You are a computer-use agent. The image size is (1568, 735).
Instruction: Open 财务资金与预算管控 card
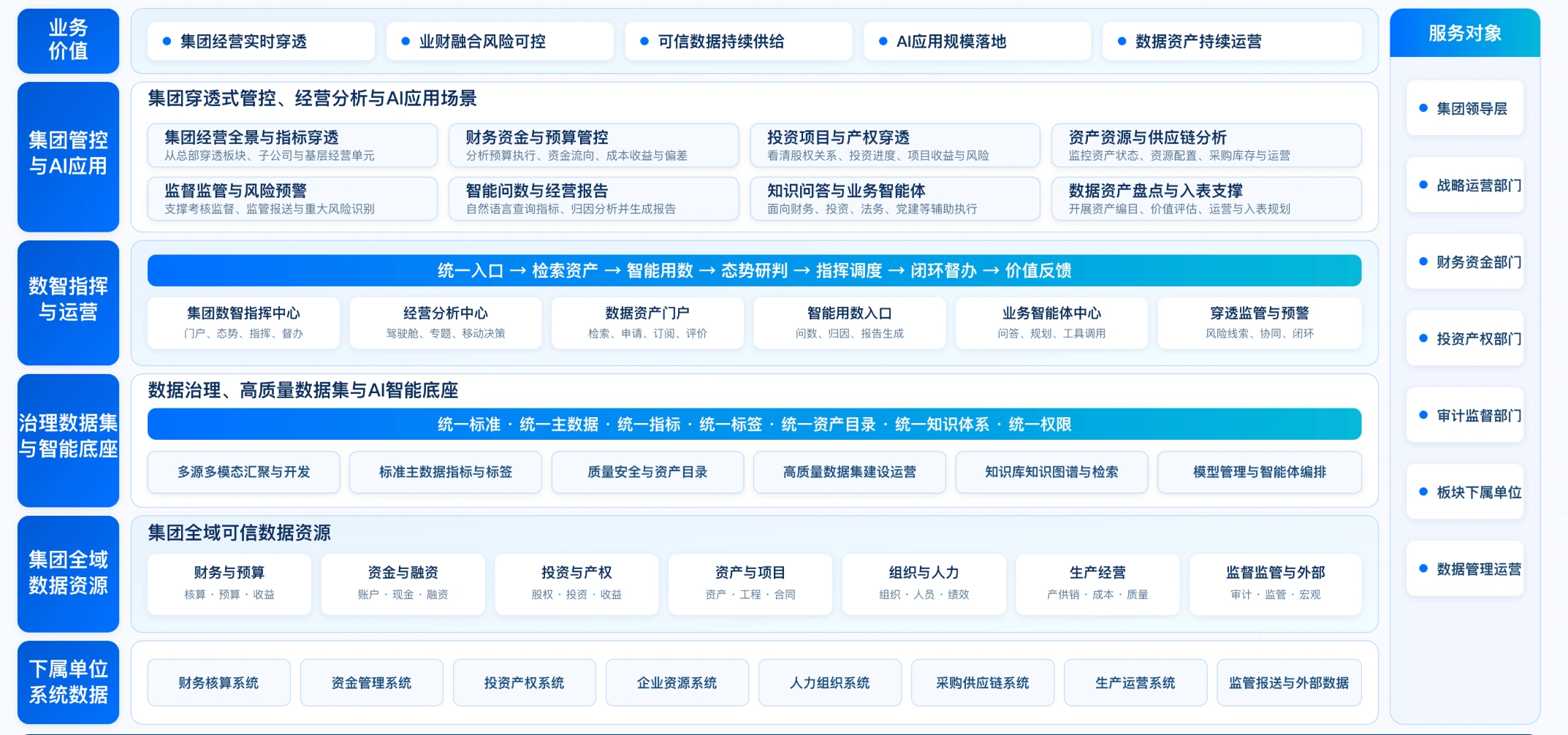point(593,145)
